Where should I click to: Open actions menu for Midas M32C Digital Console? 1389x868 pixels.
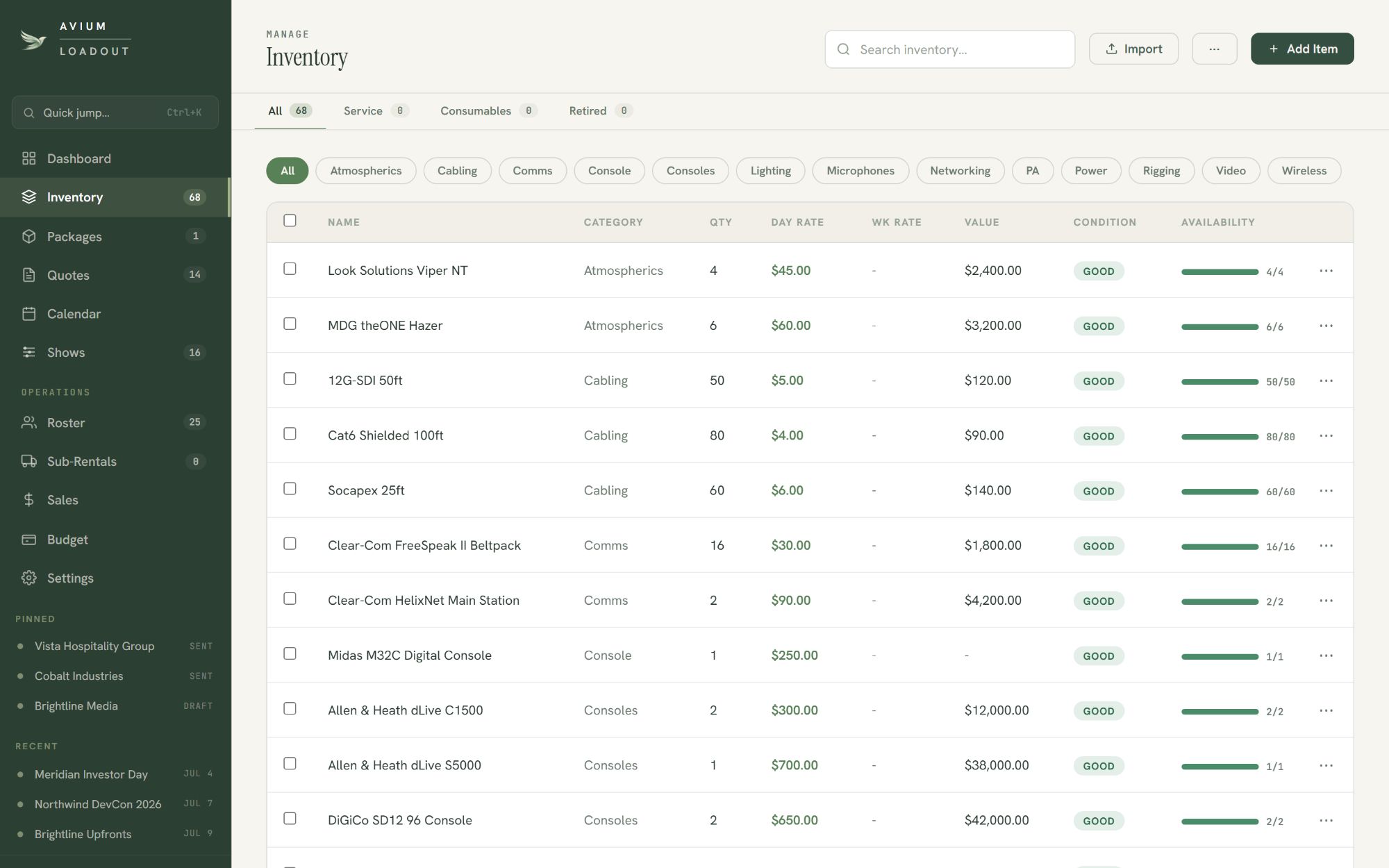click(1326, 656)
